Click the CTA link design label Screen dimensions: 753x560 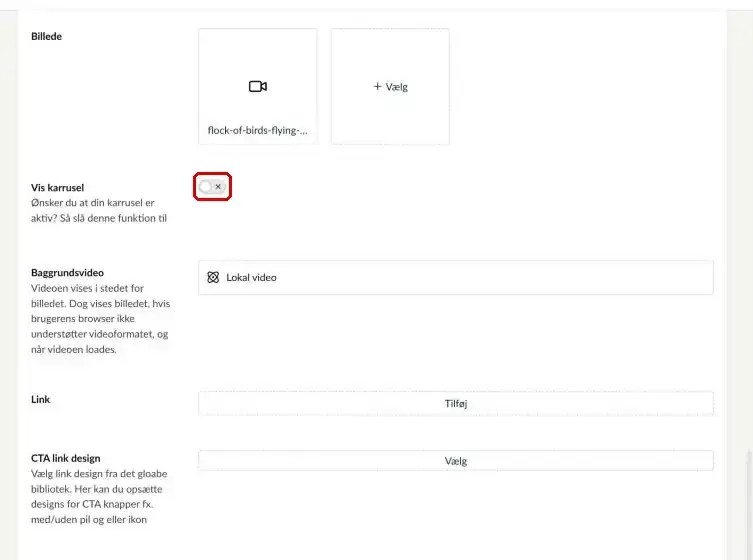tap(66, 458)
